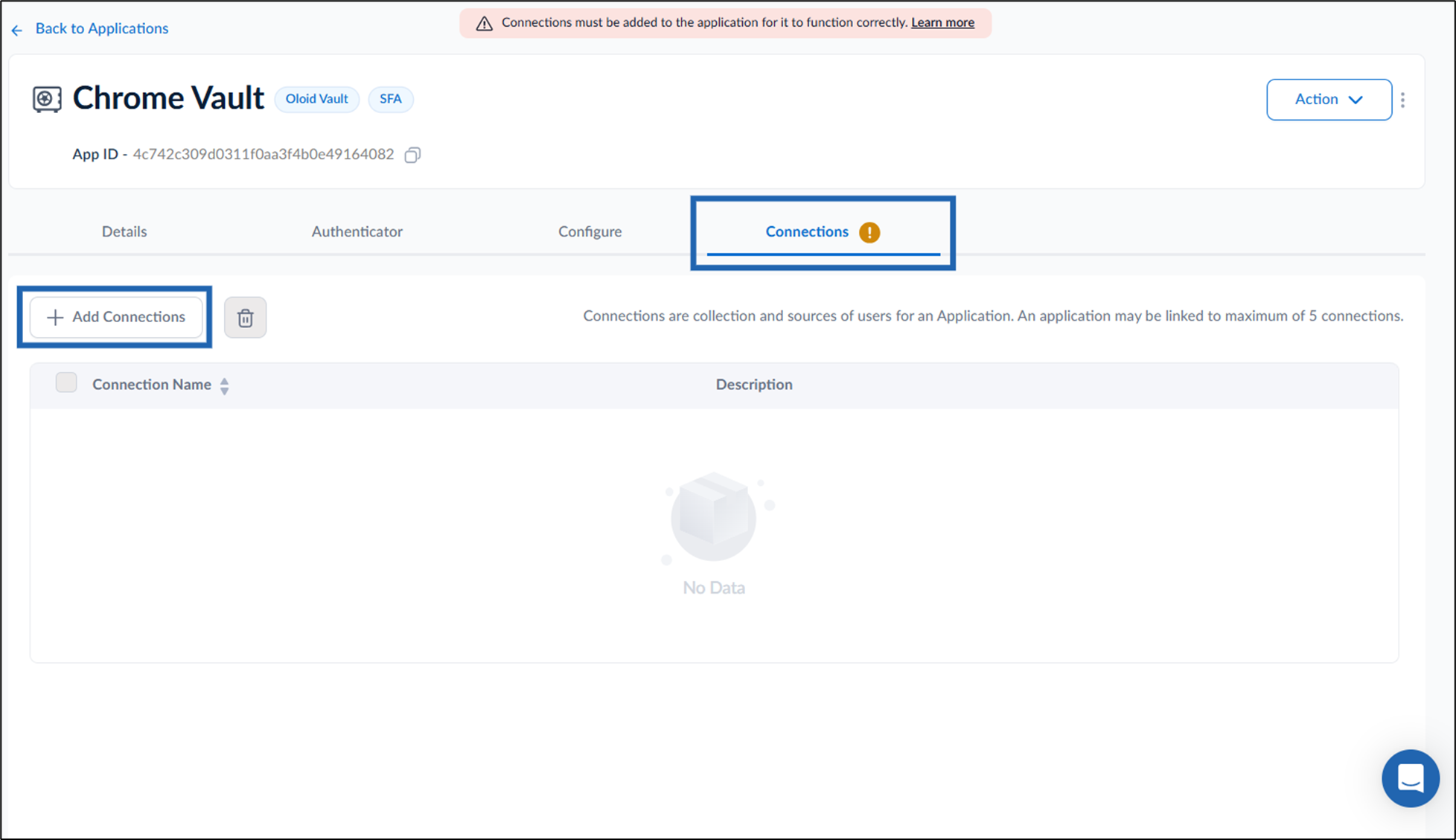Click the Chrome Vault title

point(168,98)
